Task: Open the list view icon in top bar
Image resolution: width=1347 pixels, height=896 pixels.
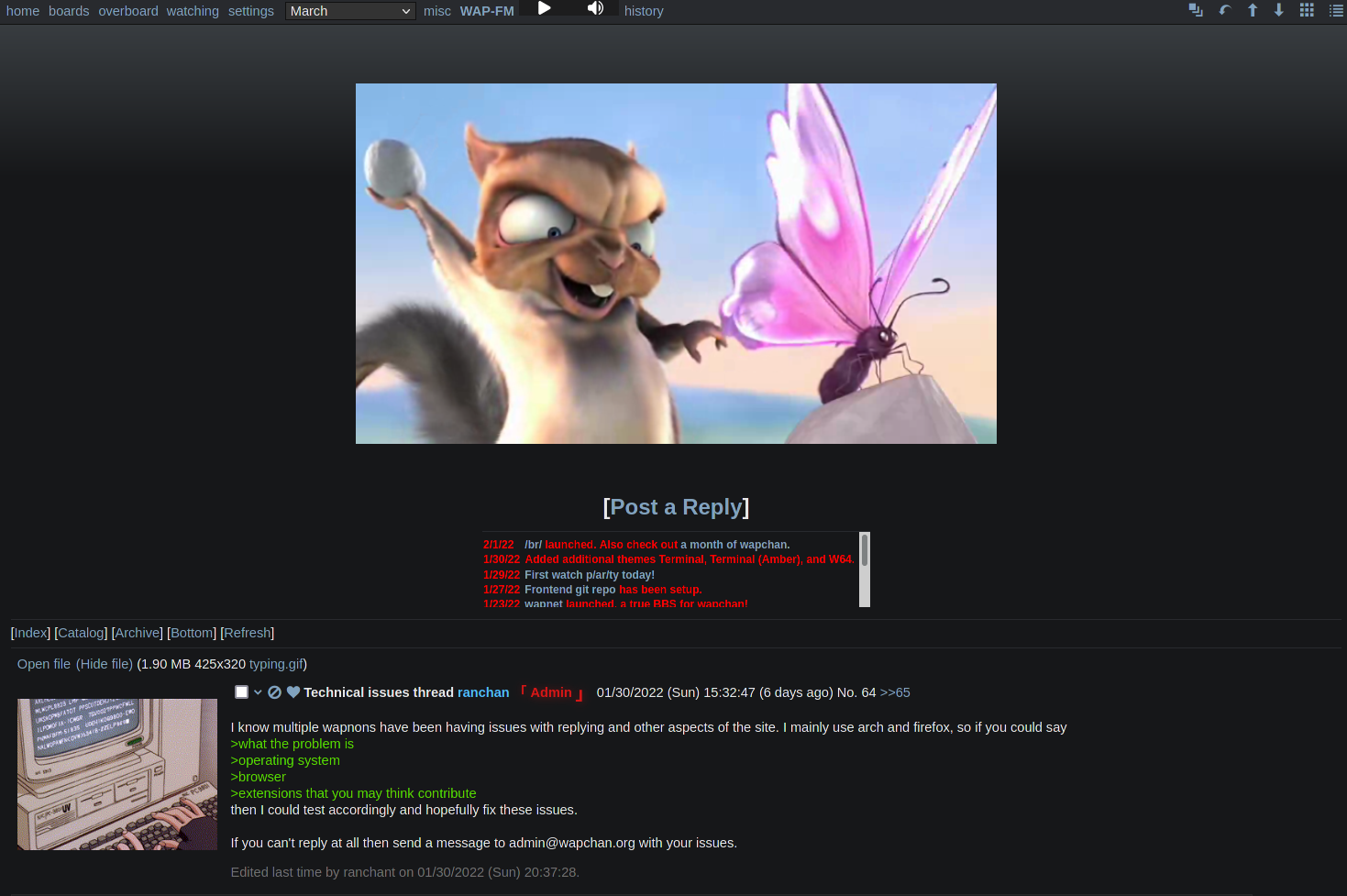Action: 1336,10
